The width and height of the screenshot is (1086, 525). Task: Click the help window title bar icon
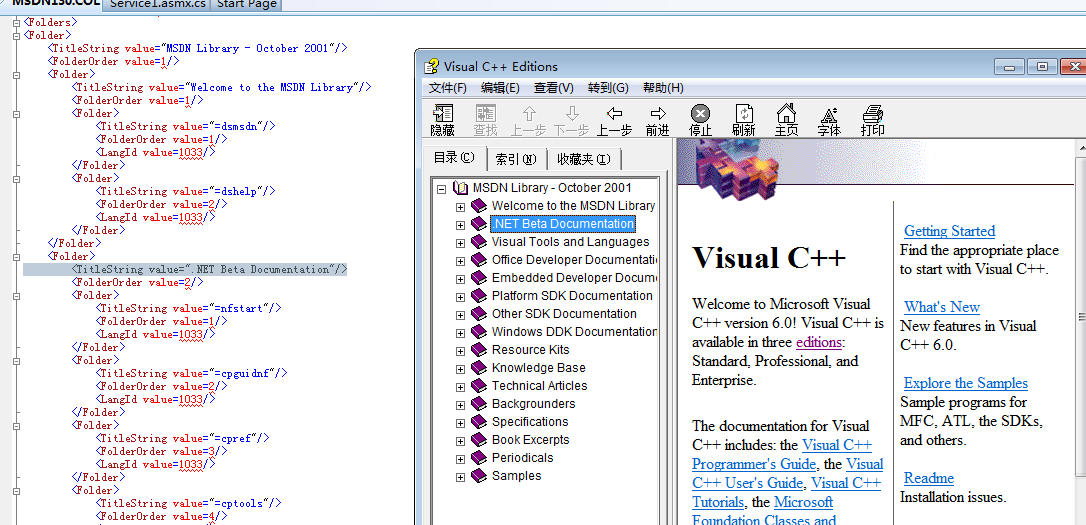(x=431, y=66)
